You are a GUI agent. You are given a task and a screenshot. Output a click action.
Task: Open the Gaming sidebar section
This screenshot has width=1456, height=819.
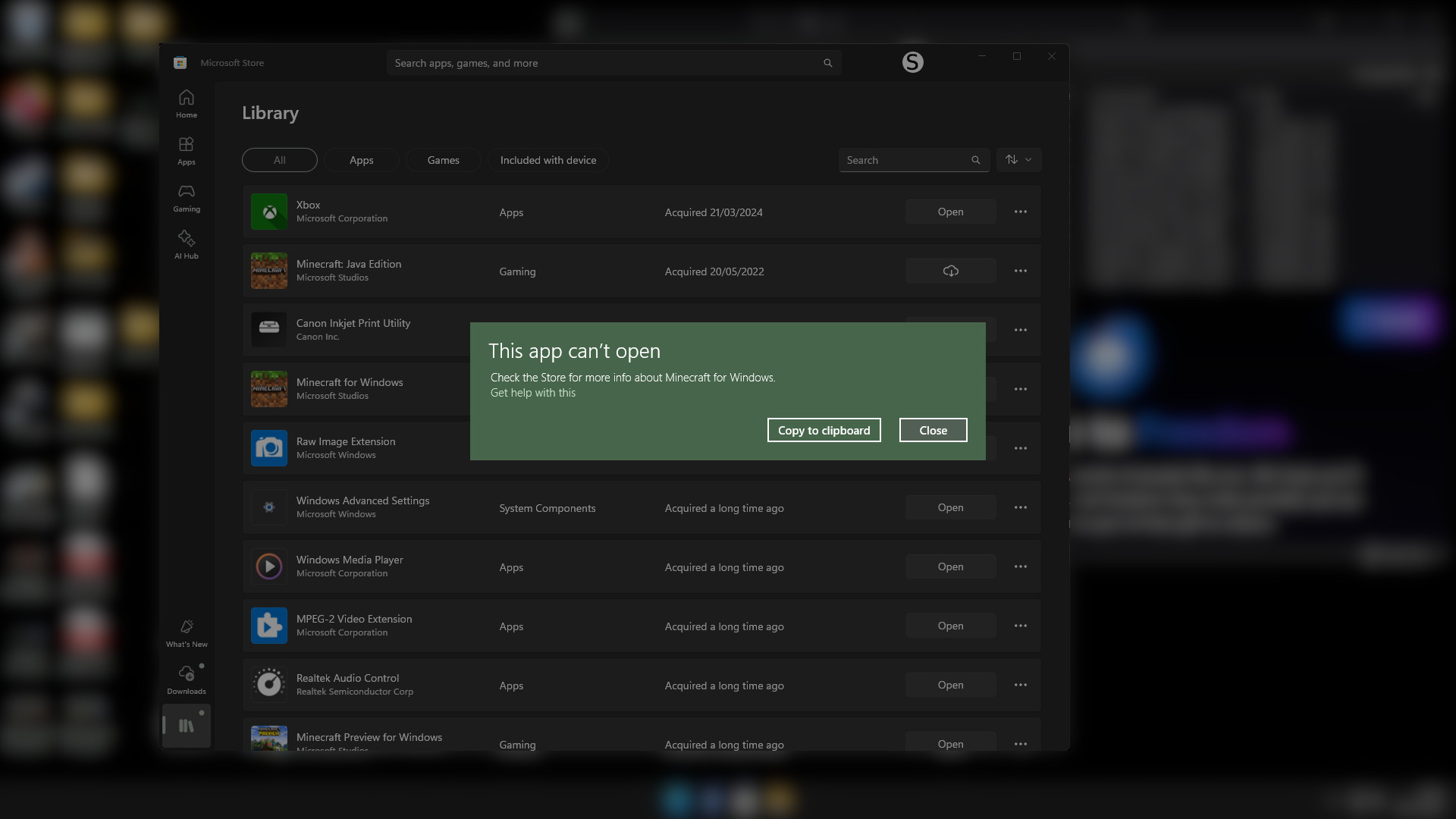click(x=186, y=198)
